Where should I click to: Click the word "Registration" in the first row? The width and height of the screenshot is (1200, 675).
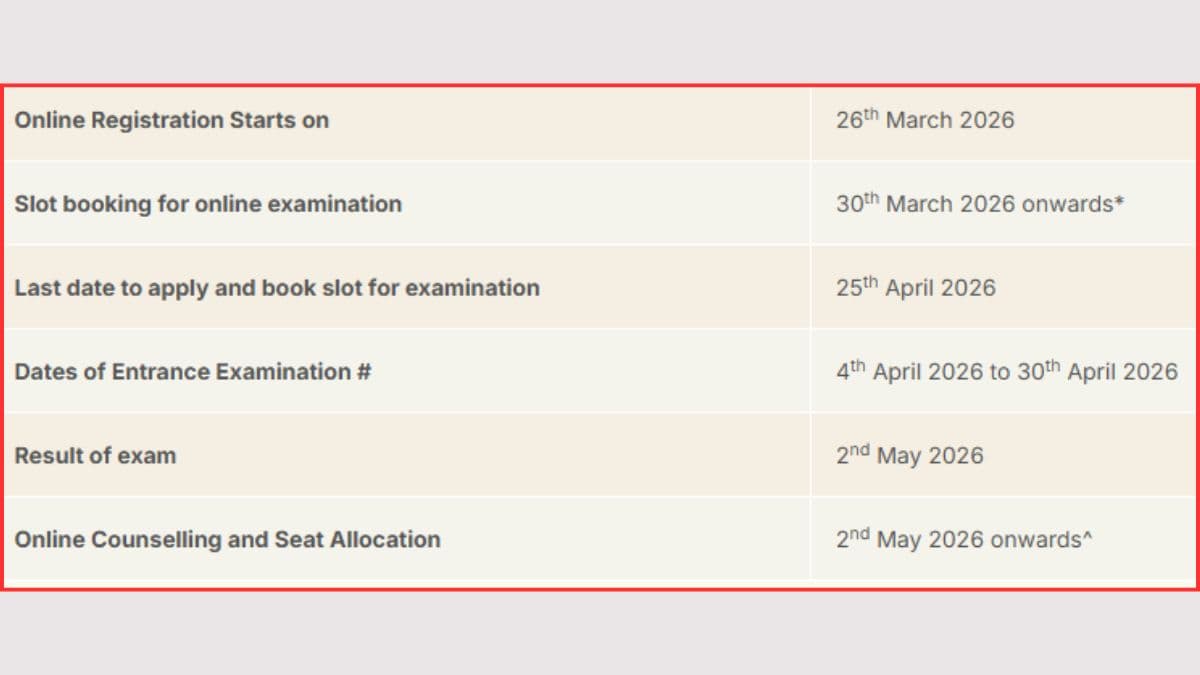(x=158, y=120)
